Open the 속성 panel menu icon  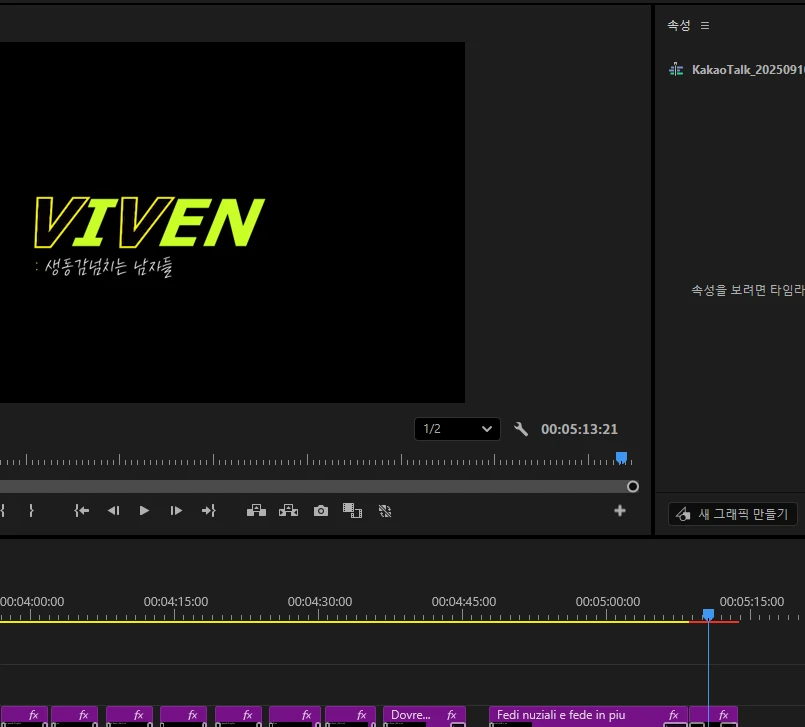pyautogui.click(x=705, y=25)
